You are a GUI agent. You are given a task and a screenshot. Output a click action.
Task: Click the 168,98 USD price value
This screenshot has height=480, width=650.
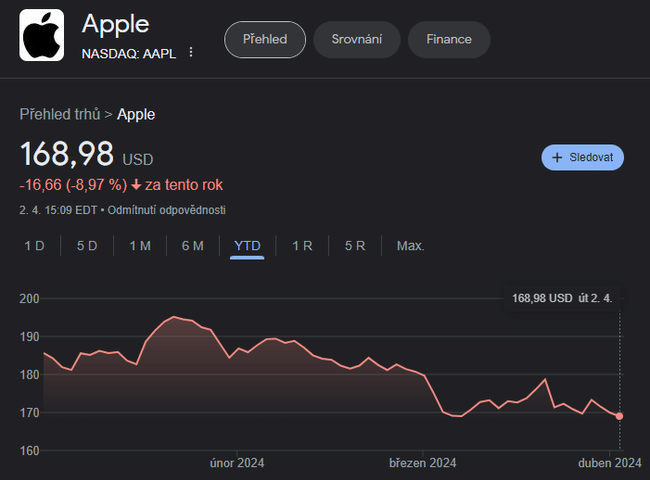pyautogui.click(x=68, y=155)
